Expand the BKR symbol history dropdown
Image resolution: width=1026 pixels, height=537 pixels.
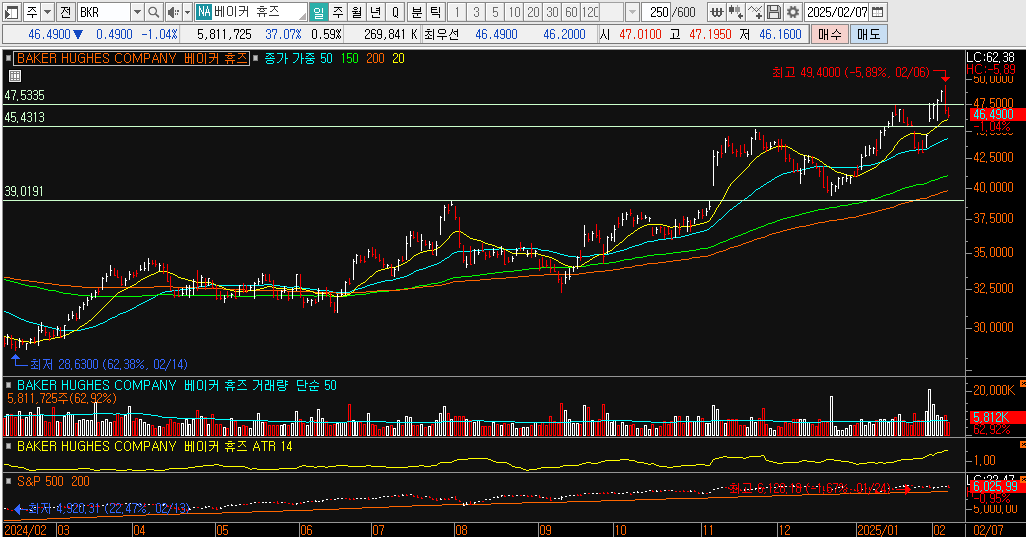click(x=137, y=12)
